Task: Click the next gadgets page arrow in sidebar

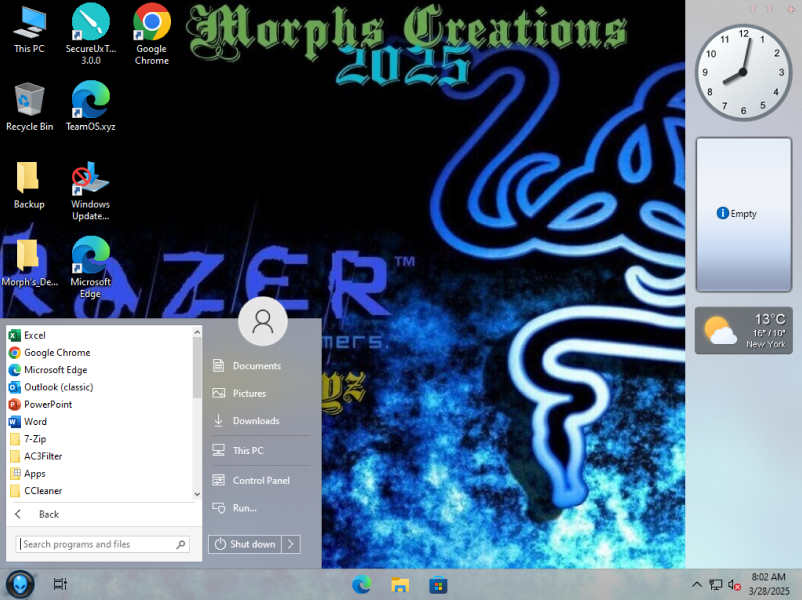Action: point(769,10)
